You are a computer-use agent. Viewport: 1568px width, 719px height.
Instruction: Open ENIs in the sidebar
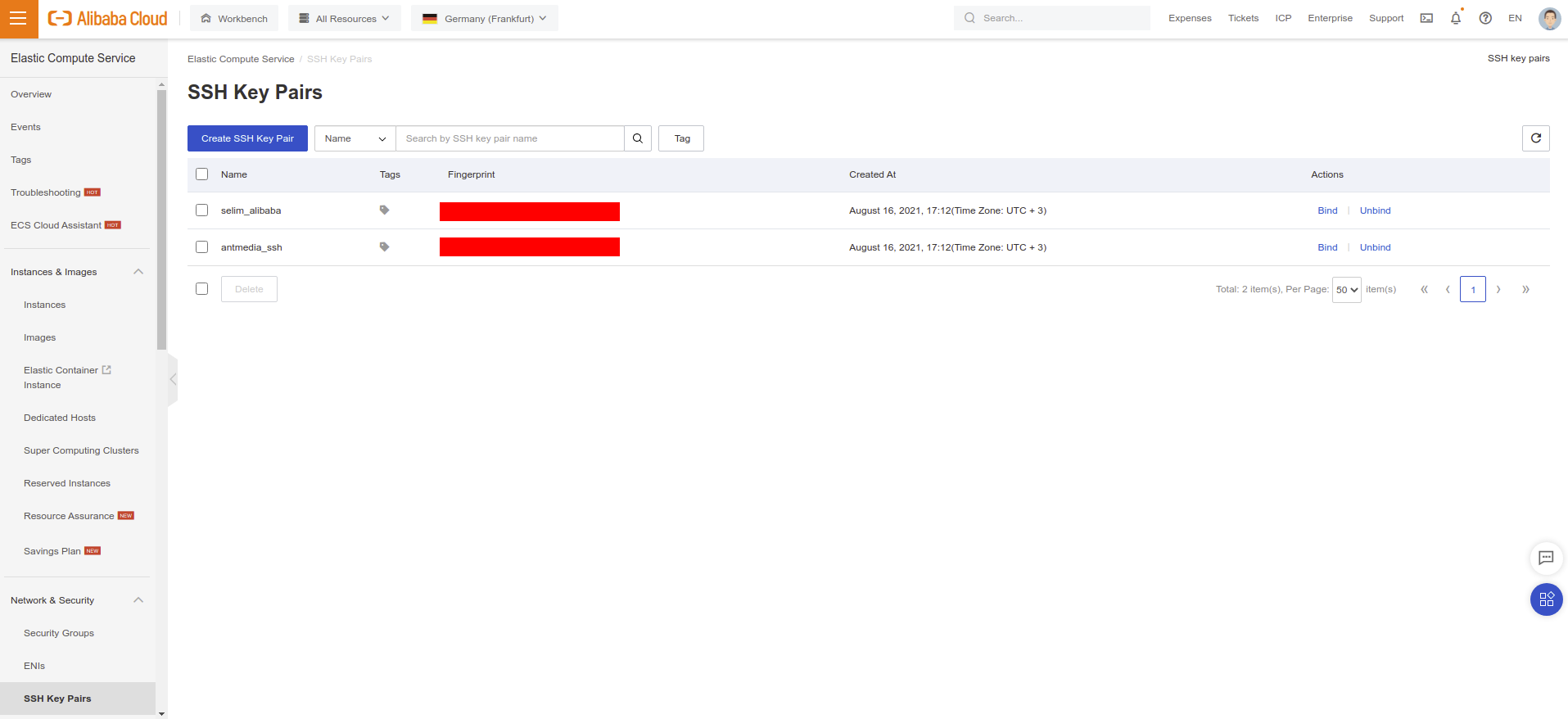point(34,666)
